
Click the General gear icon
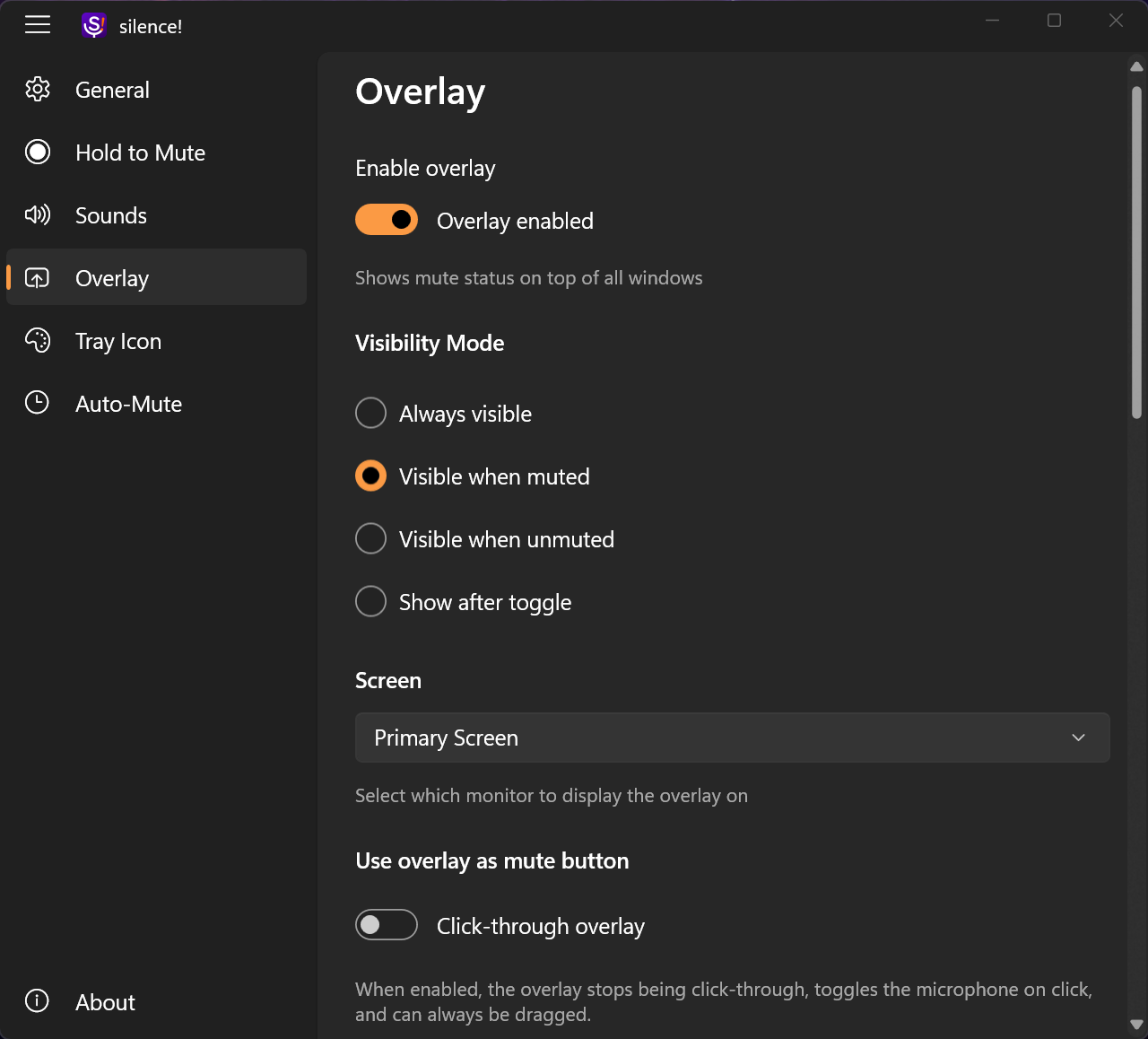click(x=38, y=90)
